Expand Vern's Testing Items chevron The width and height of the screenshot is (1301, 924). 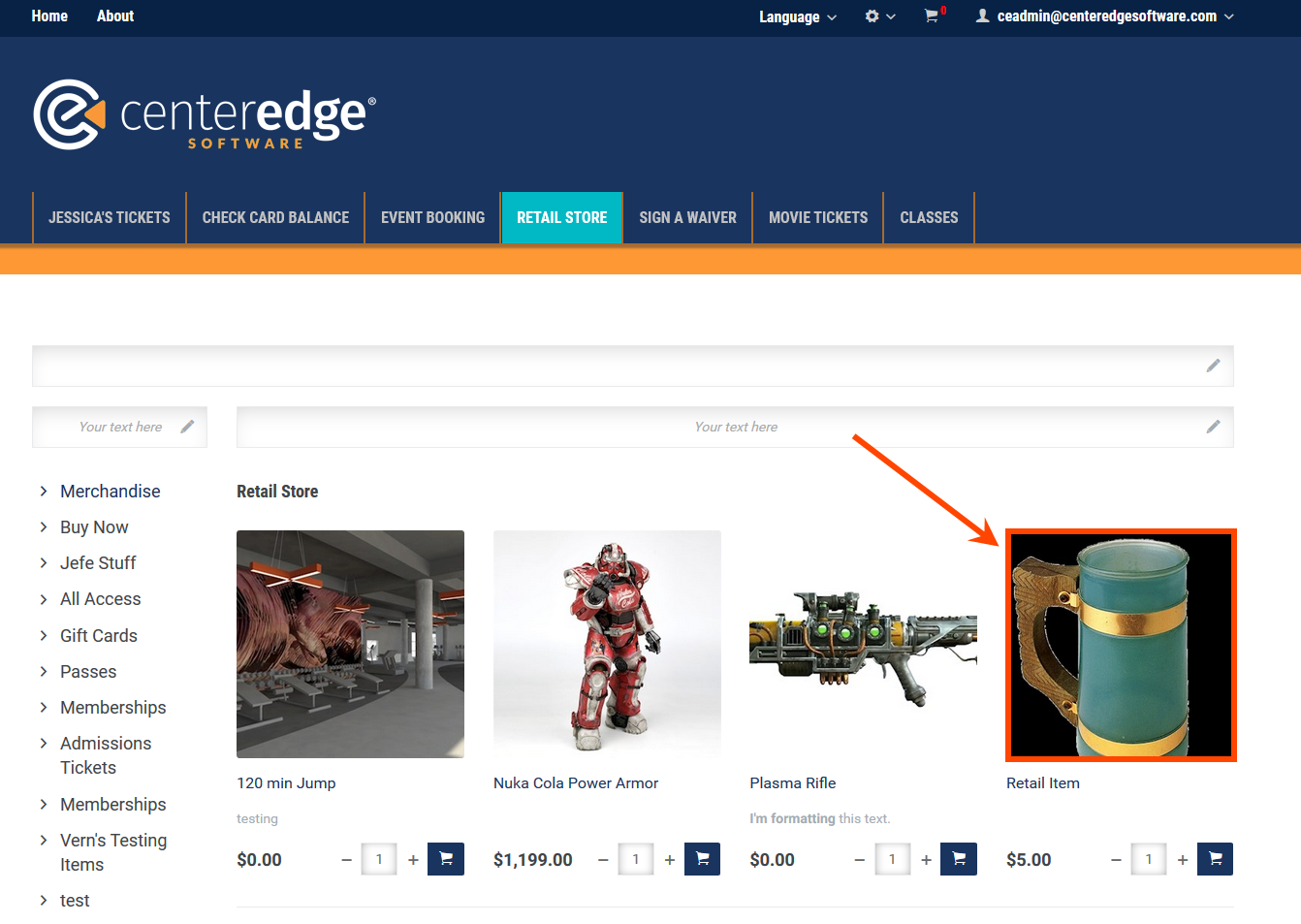click(44, 840)
